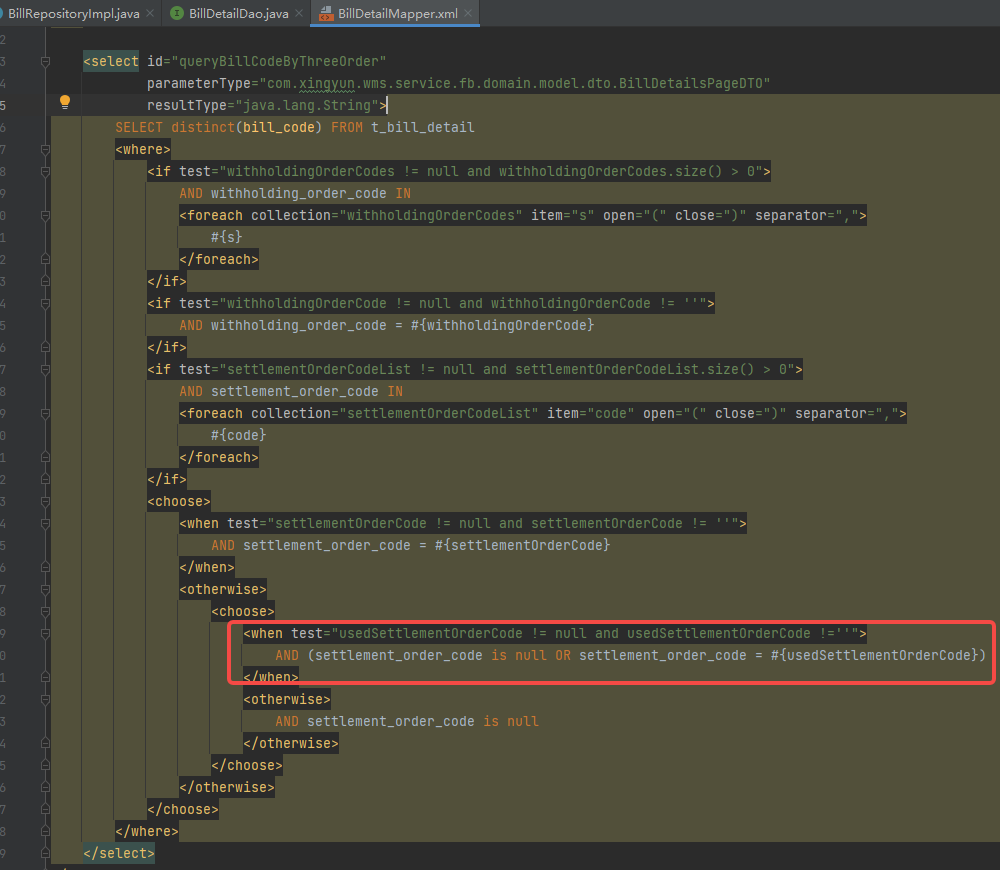Click the AND settlement_order_code IN line
This screenshot has height=870, width=1000.
coord(291,392)
